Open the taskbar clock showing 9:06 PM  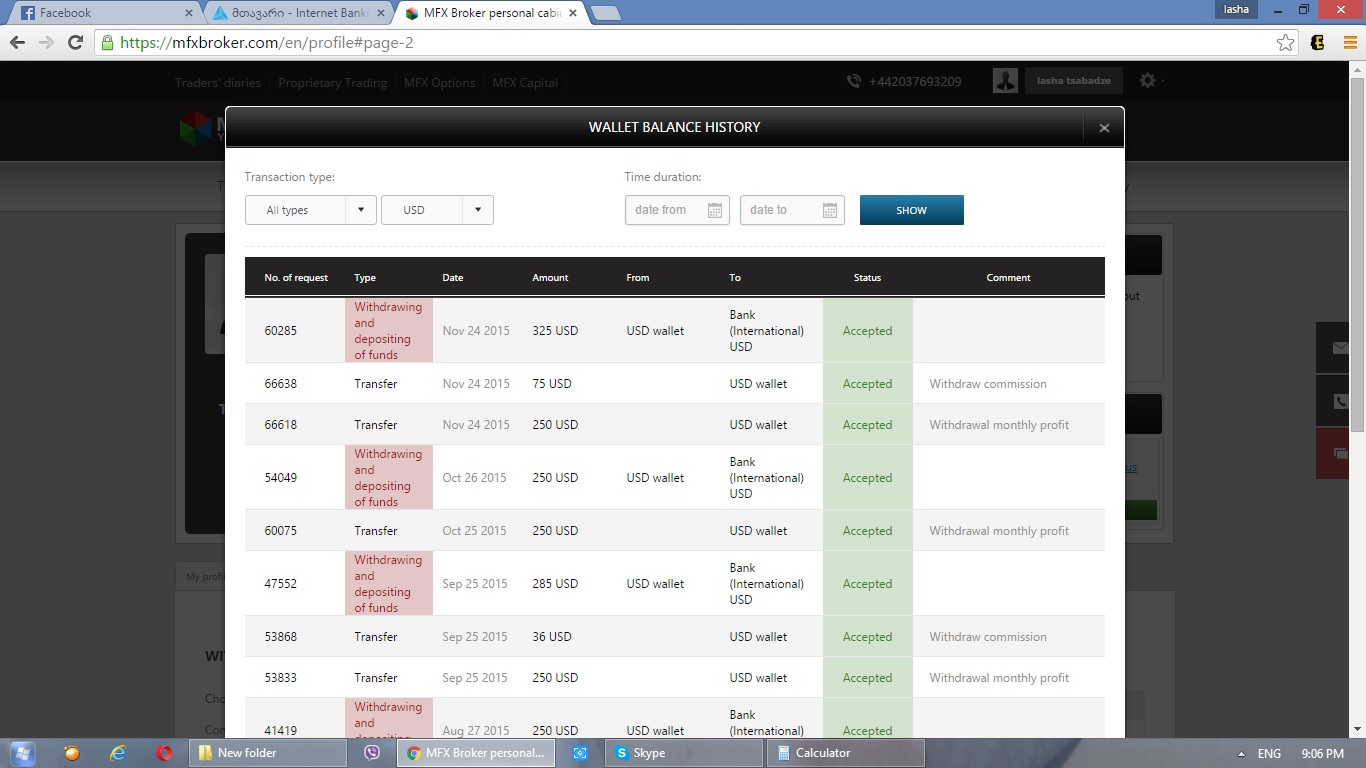tap(1323, 754)
